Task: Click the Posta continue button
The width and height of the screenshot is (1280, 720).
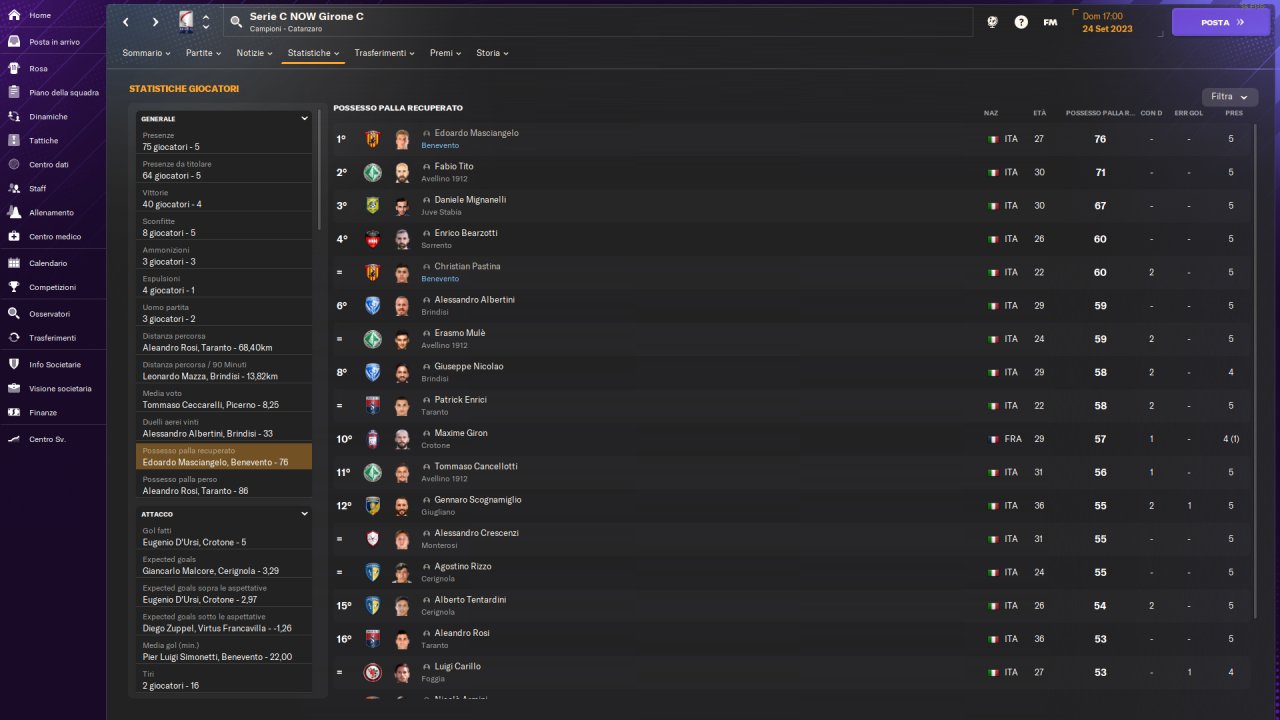Action: [1220, 22]
